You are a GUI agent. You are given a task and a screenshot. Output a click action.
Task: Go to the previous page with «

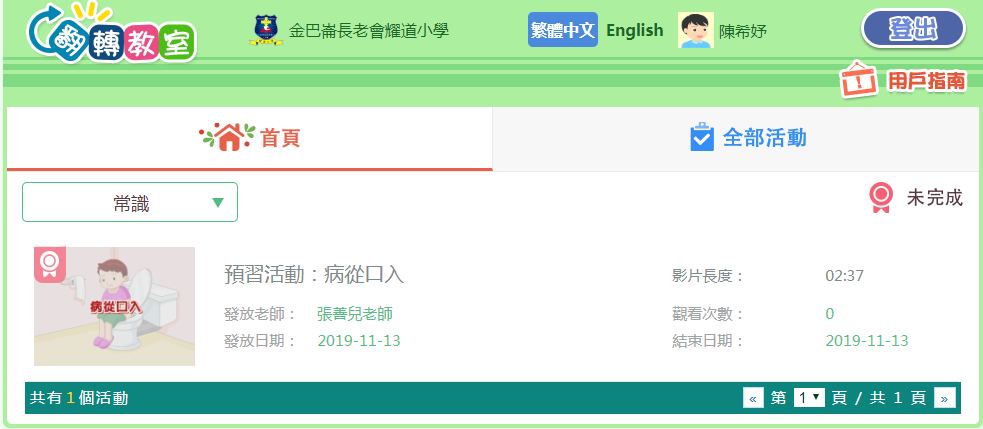point(753,398)
